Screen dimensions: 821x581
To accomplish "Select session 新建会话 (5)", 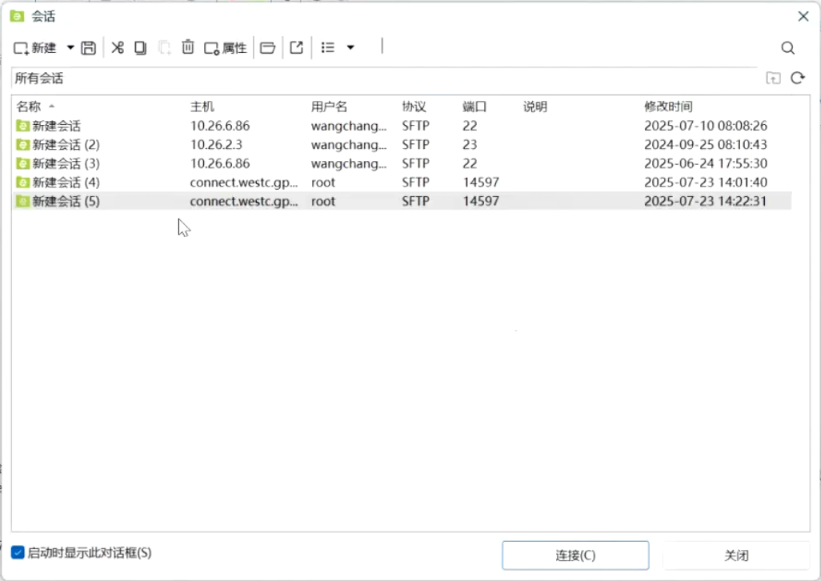I will click(x=402, y=201).
